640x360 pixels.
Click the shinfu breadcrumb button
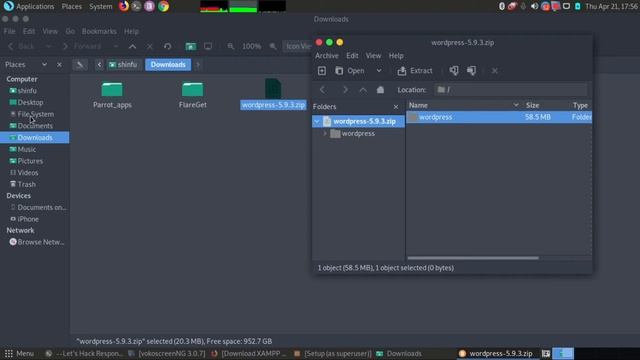(x=123, y=64)
